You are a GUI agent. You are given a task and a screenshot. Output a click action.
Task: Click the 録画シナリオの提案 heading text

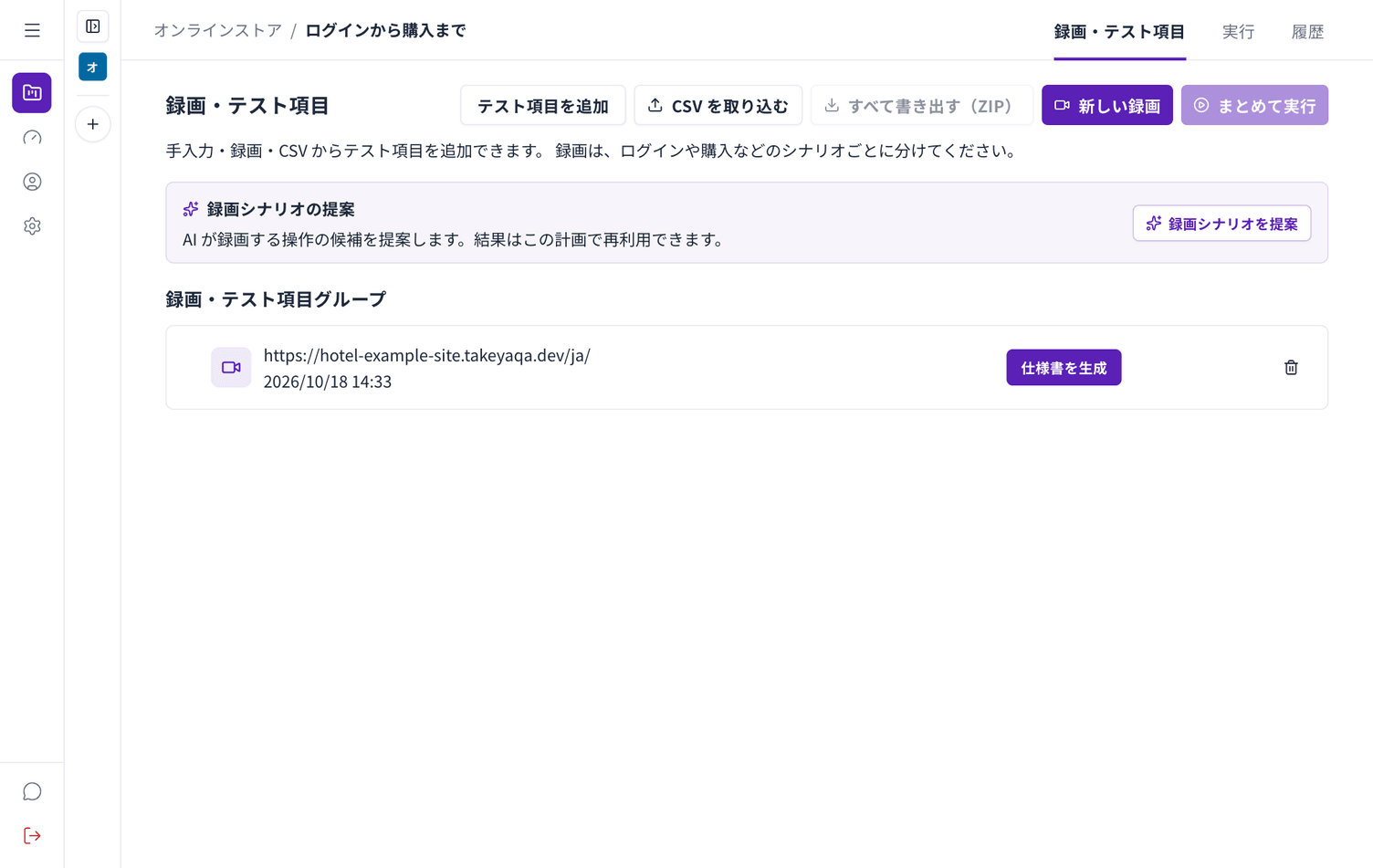(x=281, y=210)
